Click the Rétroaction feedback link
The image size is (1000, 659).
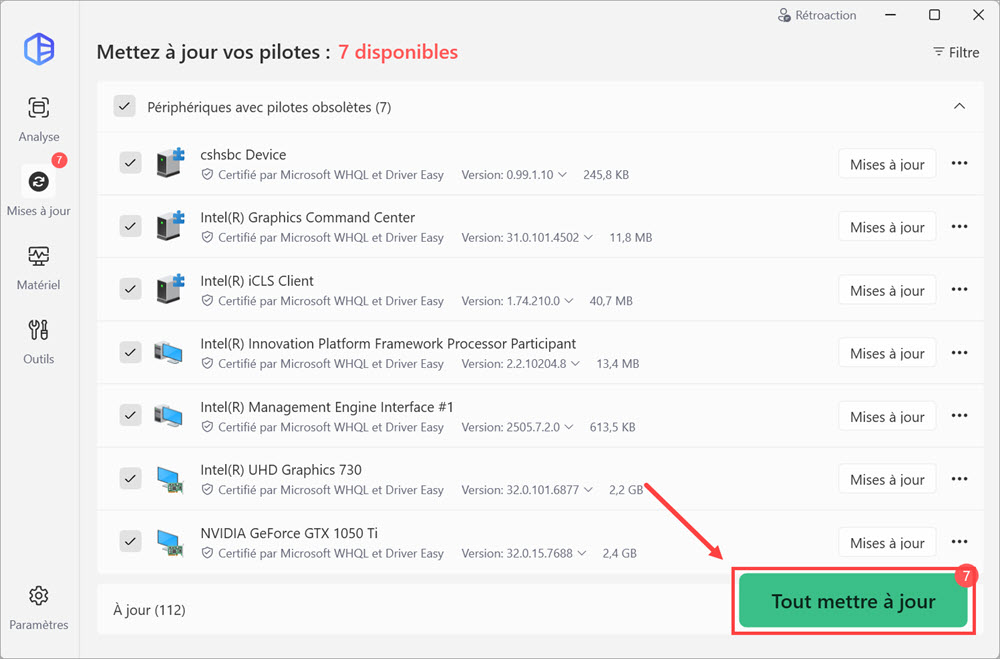(x=817, y=15)
